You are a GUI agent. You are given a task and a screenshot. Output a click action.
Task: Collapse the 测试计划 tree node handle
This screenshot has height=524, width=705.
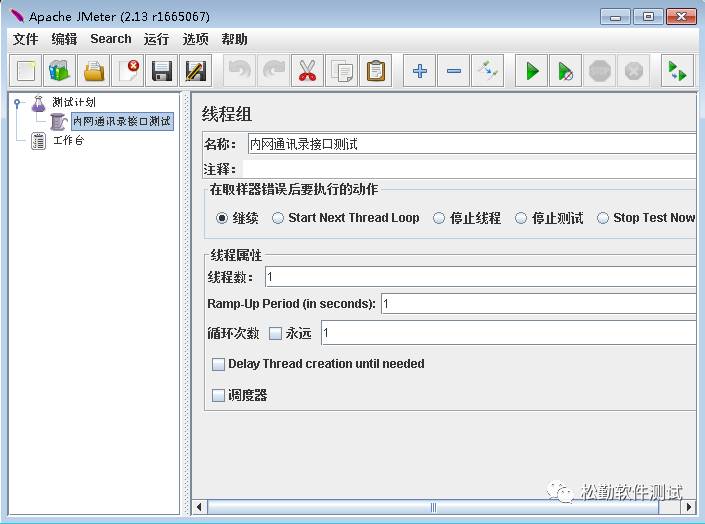click(17, 103)
